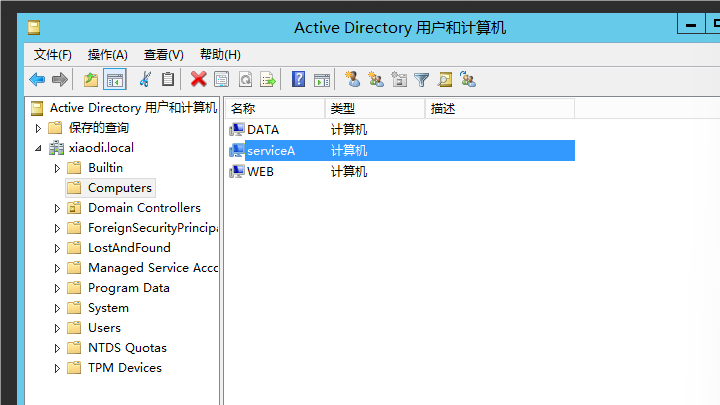
Task: Expand the LostAndFound node
Action: (57, 248)
